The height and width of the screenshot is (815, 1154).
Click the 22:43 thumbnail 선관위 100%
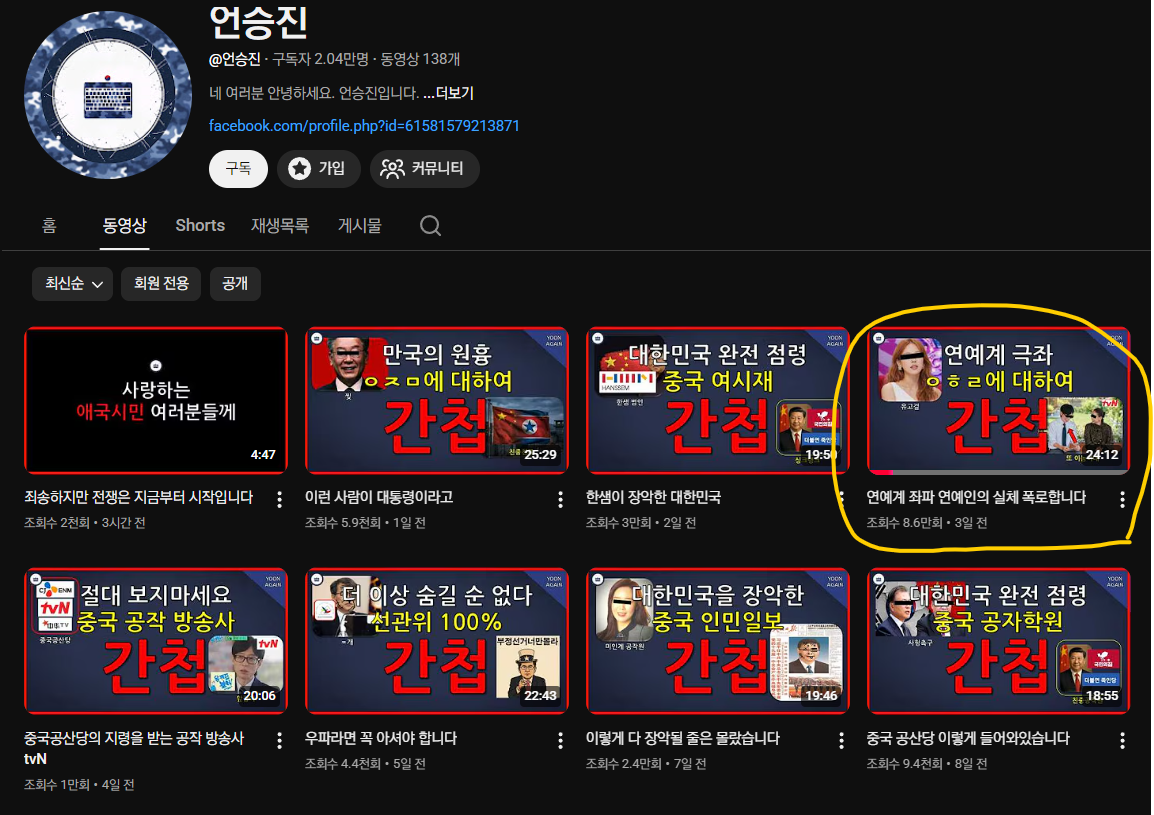click(x=437, y=641)
